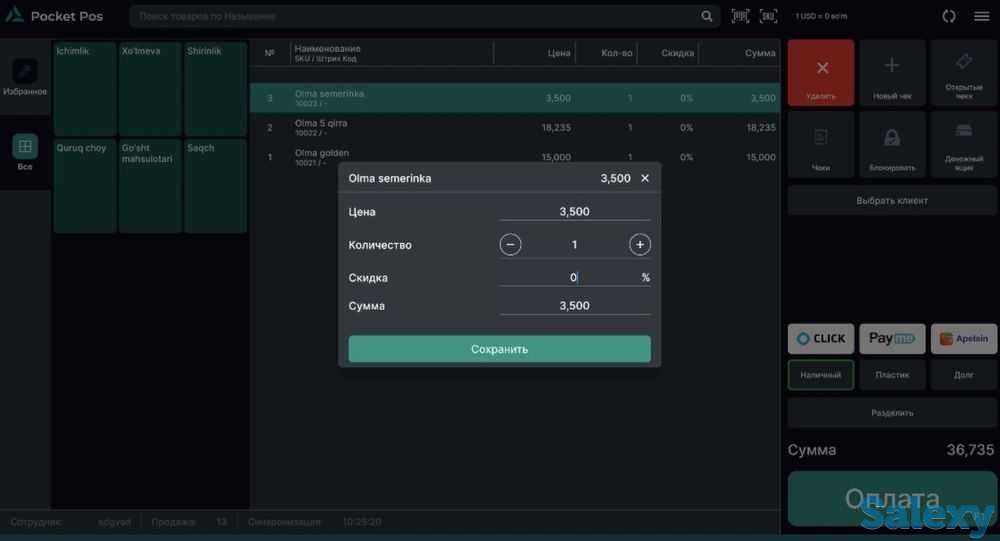Choose Пластик card payment type

click(892, 375)
